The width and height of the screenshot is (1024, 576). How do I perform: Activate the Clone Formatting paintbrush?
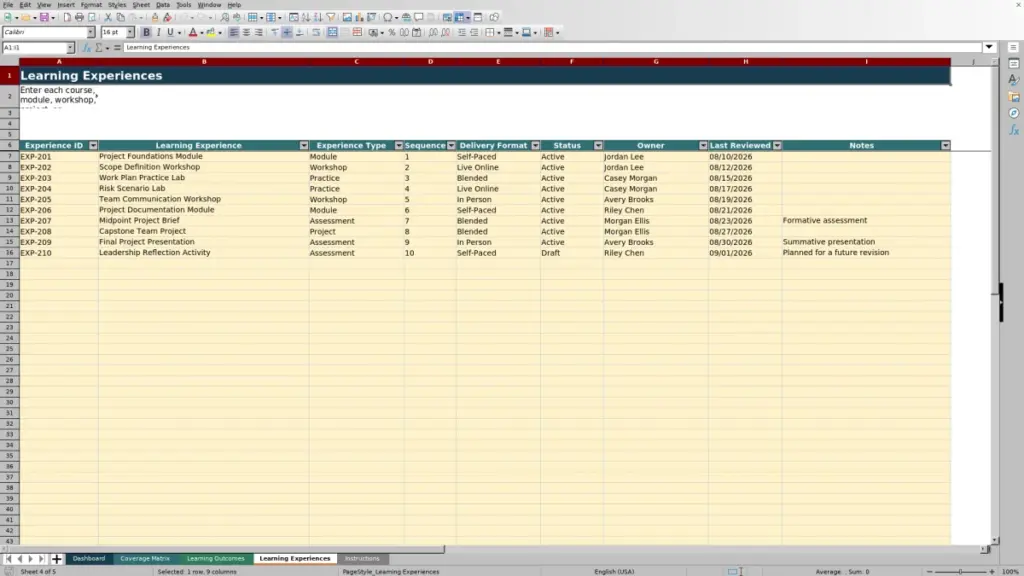tap(155, 18)
